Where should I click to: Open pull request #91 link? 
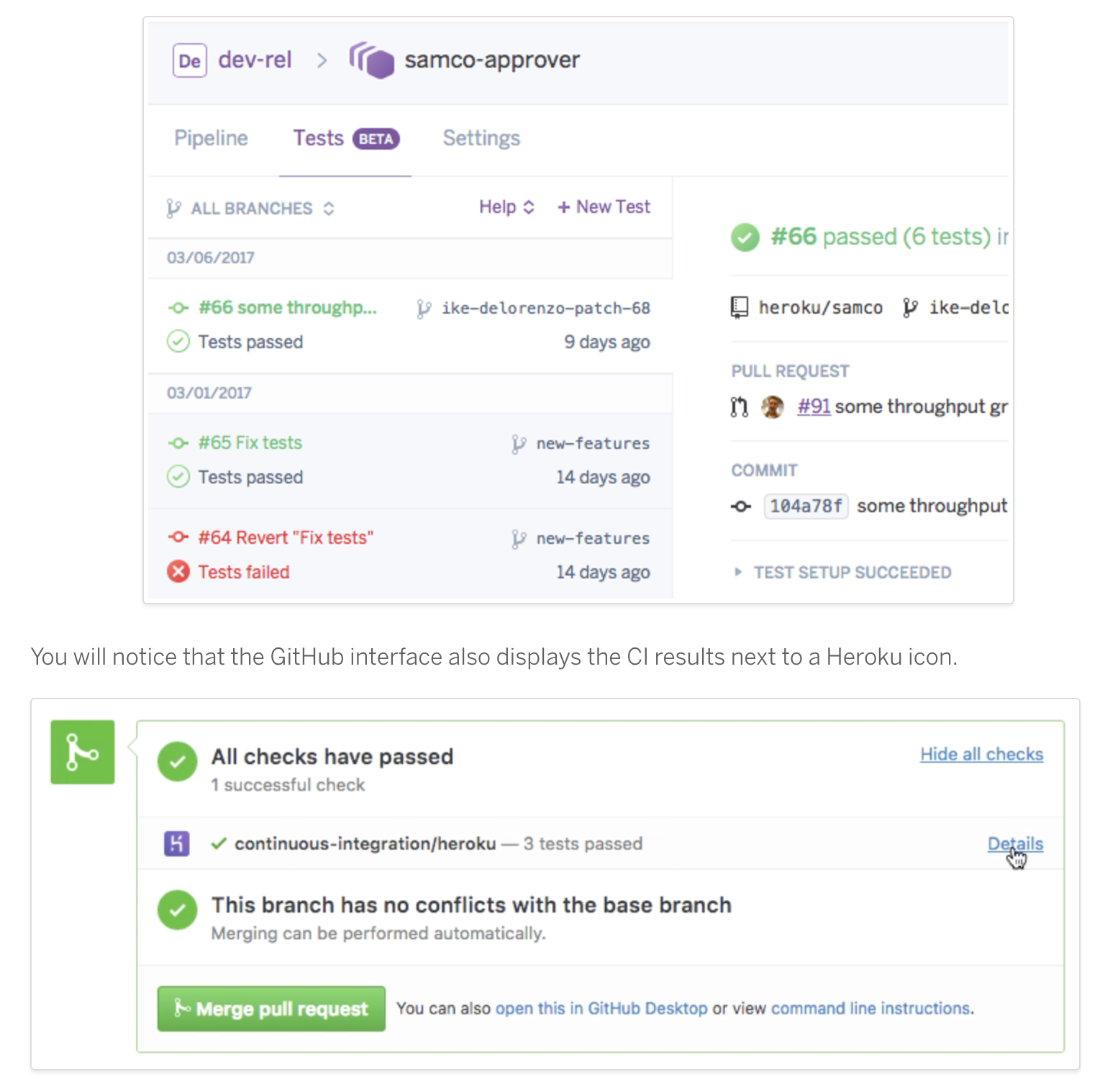pyautogui.click(x=814, y=407)
